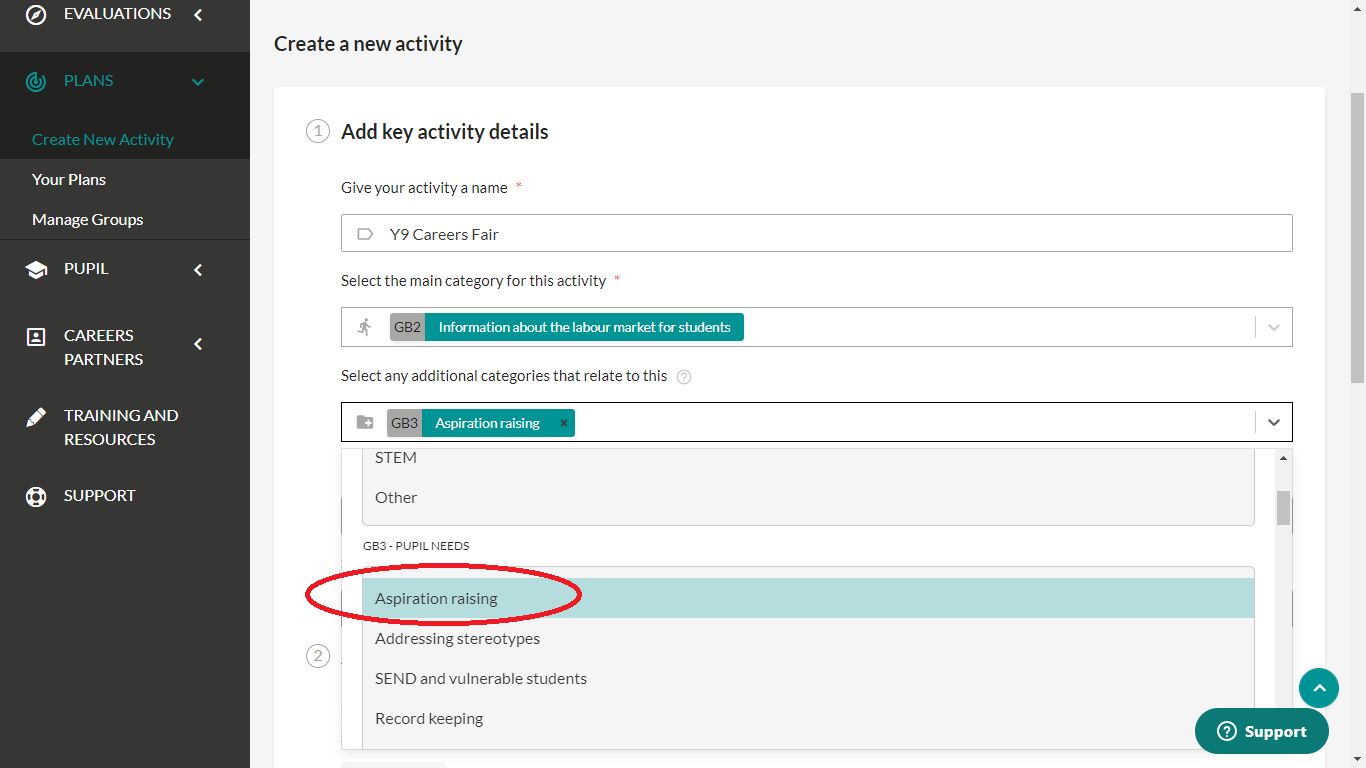The image size is (1366, 768).
Task: Go to Manage Groups
Action: pos(87,220)
